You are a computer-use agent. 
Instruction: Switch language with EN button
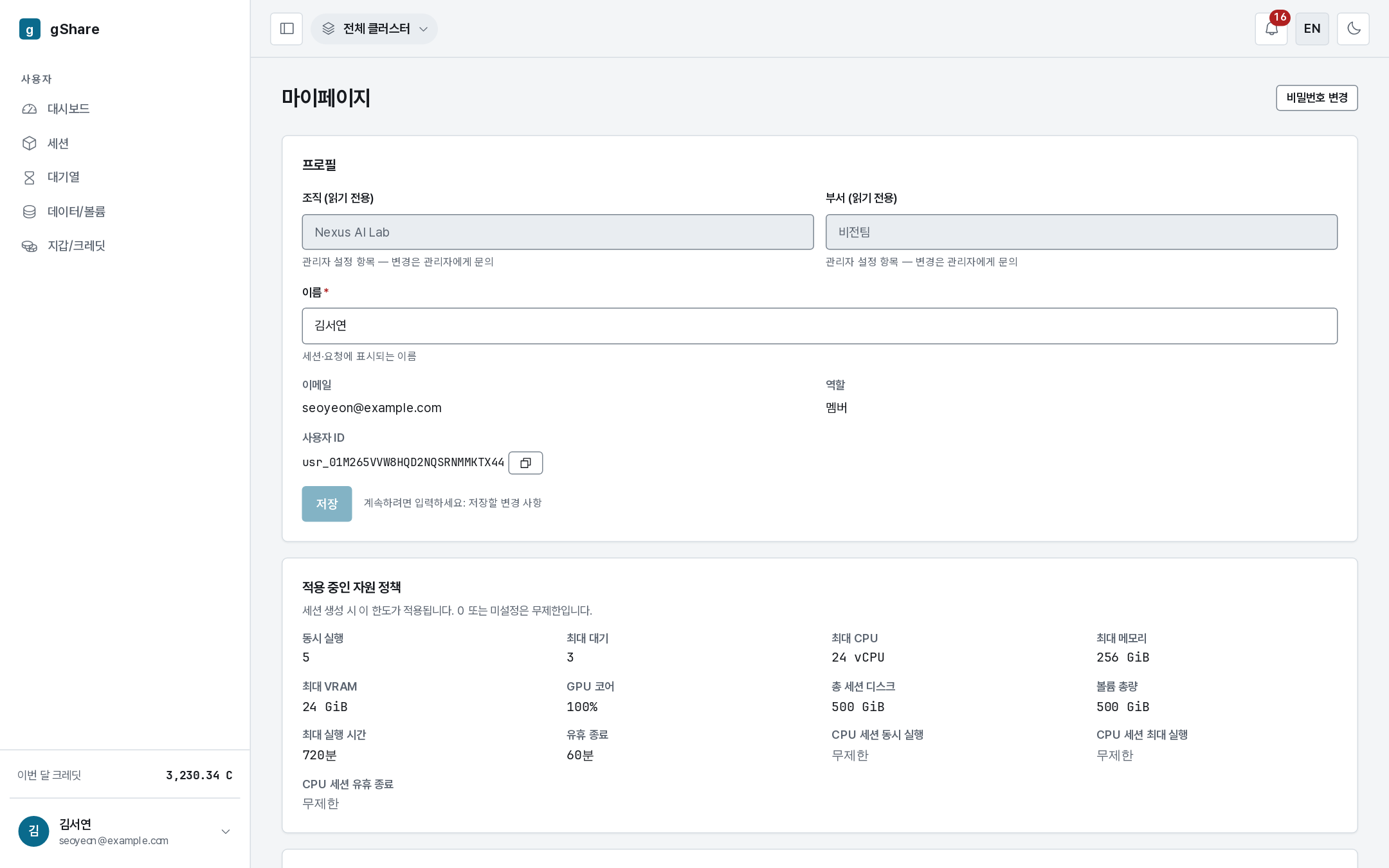click(x=1312, y=29)
